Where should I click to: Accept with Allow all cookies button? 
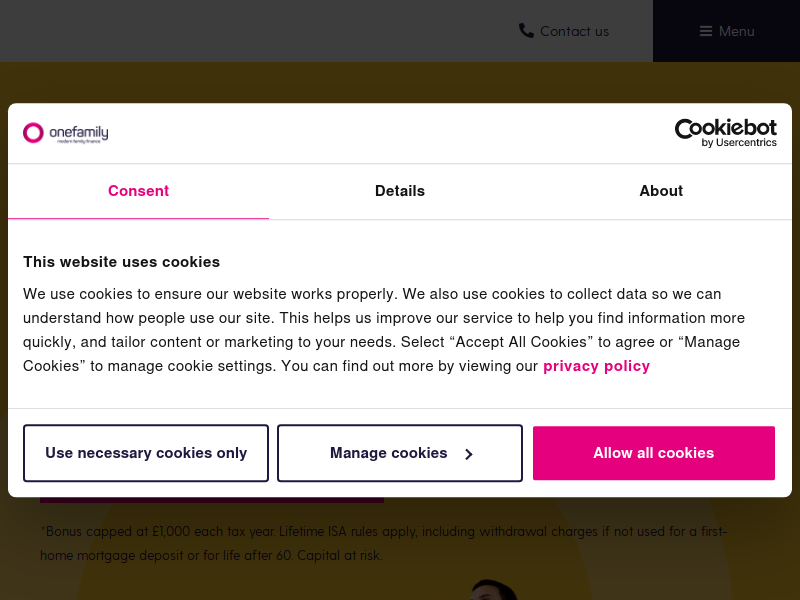654,453
